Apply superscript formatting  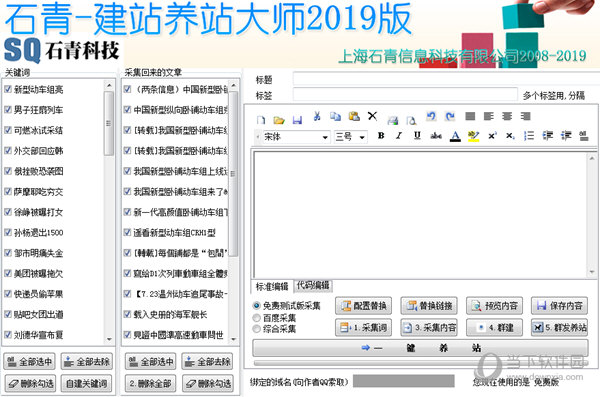coord(492,136)
